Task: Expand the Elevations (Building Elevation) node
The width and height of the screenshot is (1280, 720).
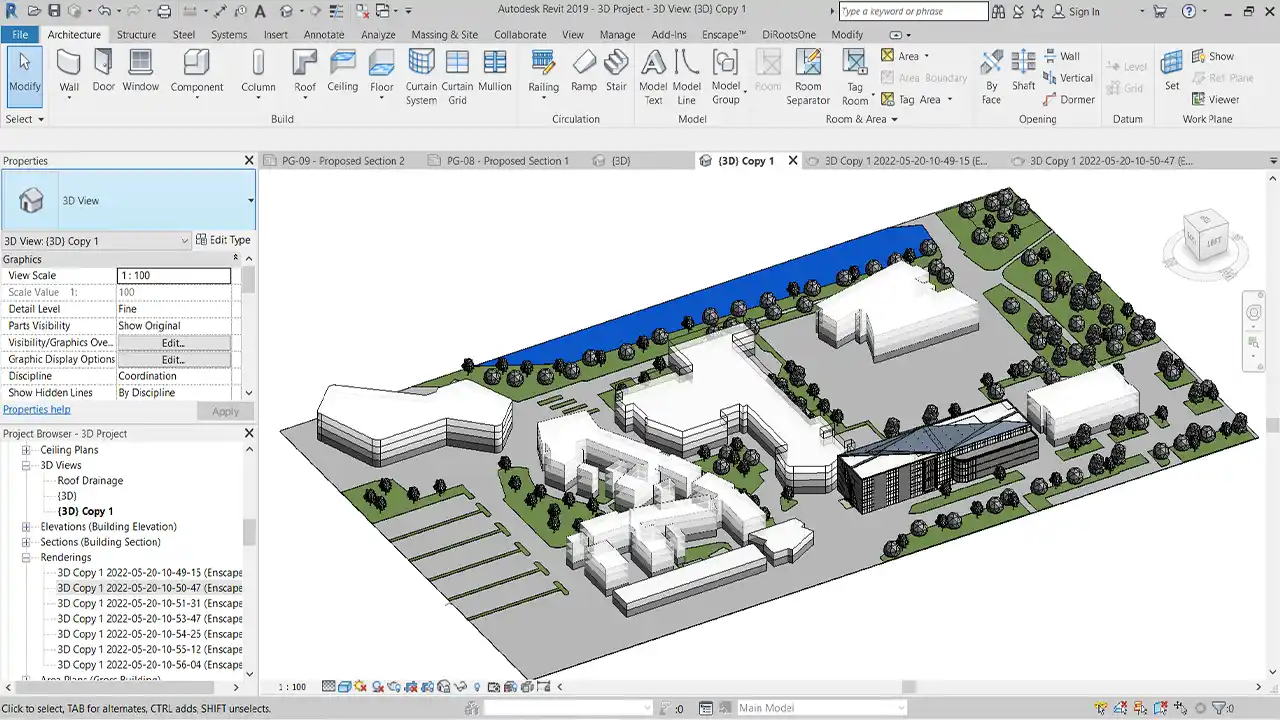Action: tap(26, 527)
